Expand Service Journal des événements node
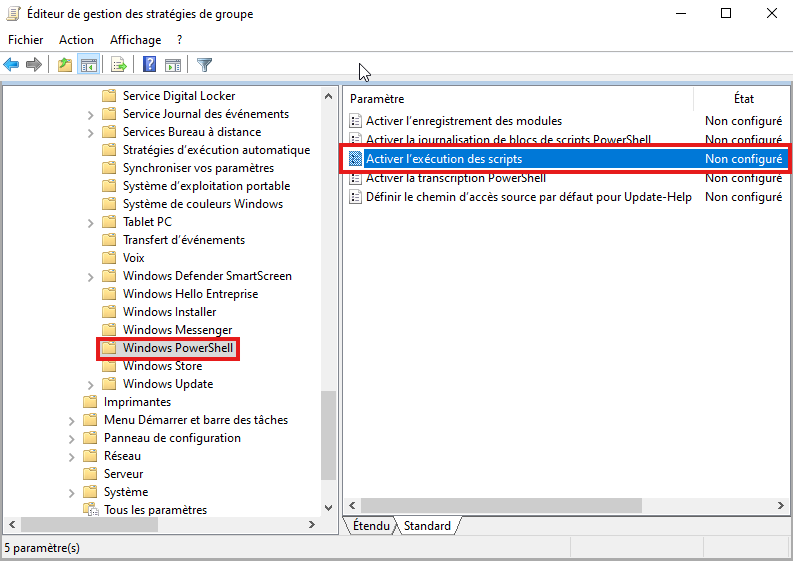The height and width of the screenshot is (561, 793). 91,115
